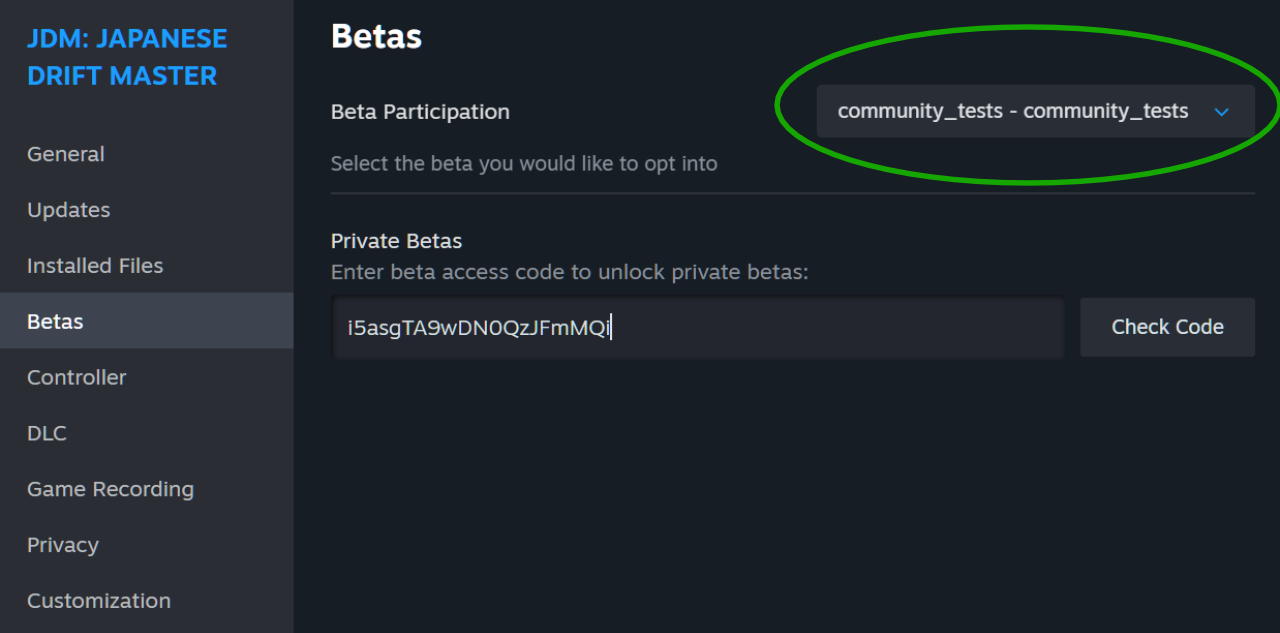Open the Game Recording settings

pyautogui.click(x=110, y=489)
